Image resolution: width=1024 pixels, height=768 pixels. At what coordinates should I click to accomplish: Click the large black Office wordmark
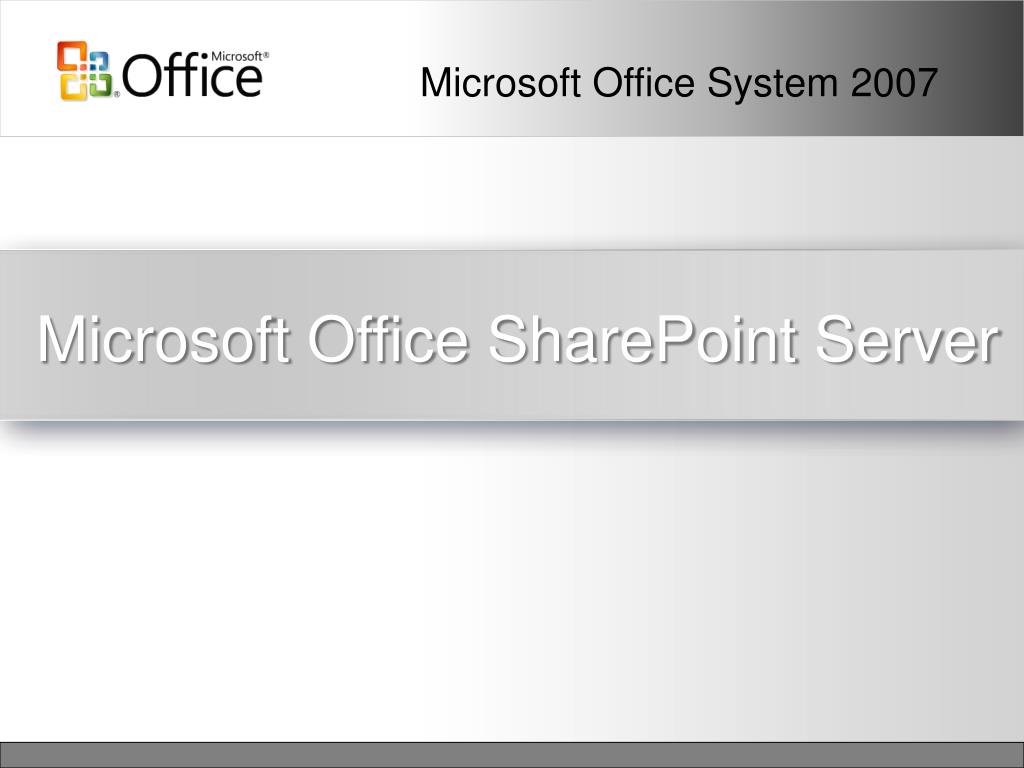coord(193,74)
